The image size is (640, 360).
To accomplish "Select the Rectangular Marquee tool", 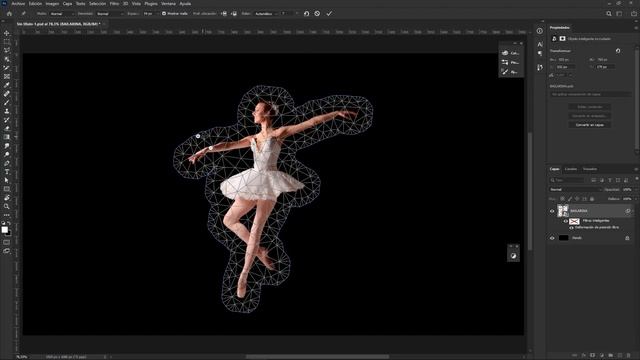I will click(x=7, y=42).
